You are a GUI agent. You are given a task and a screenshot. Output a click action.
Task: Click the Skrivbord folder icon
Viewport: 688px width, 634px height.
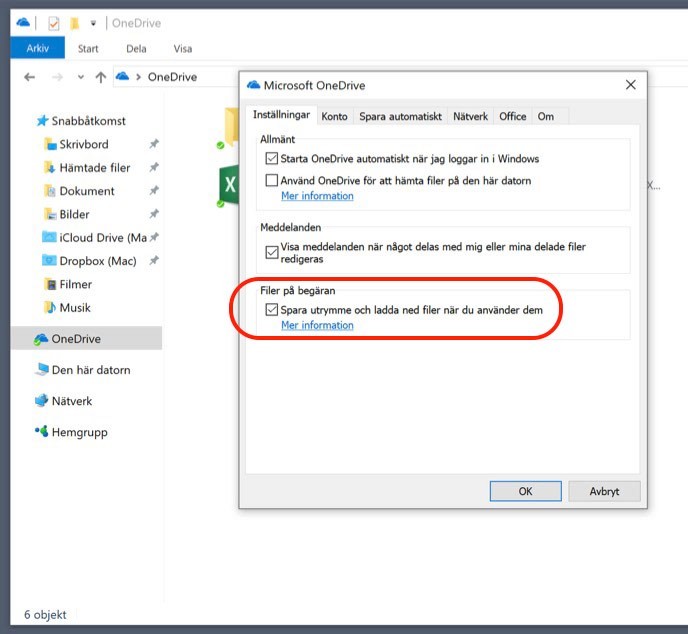(50, 144)
